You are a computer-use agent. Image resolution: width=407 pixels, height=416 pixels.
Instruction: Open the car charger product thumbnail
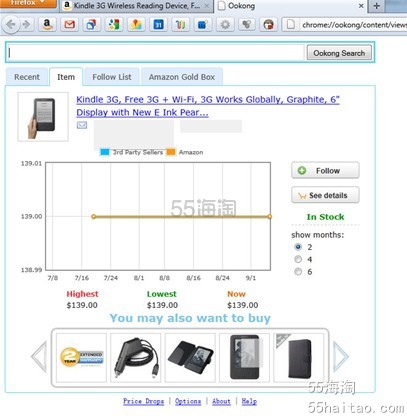coord(136,357)
